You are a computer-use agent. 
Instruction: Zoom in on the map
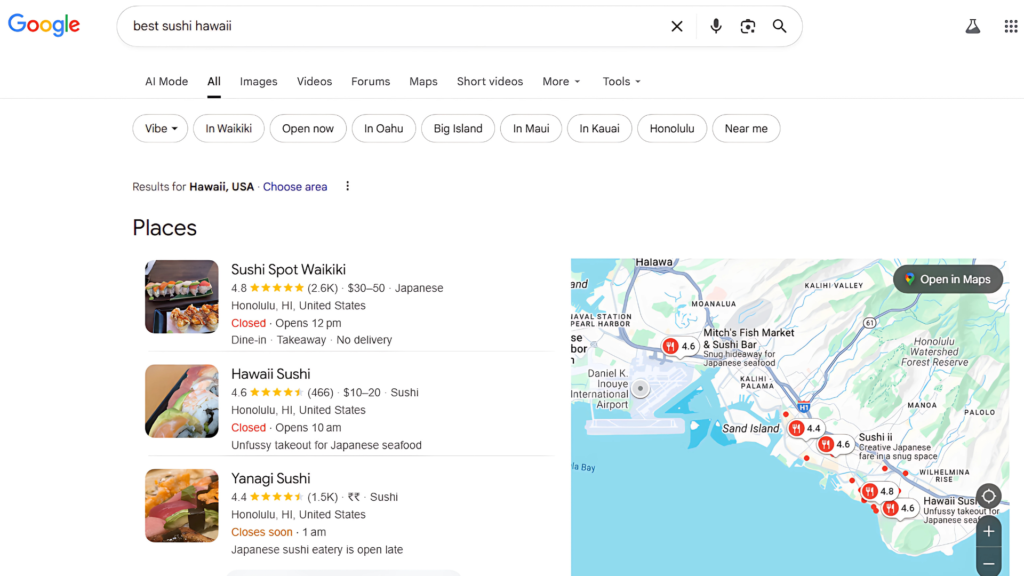pos(989,531)
